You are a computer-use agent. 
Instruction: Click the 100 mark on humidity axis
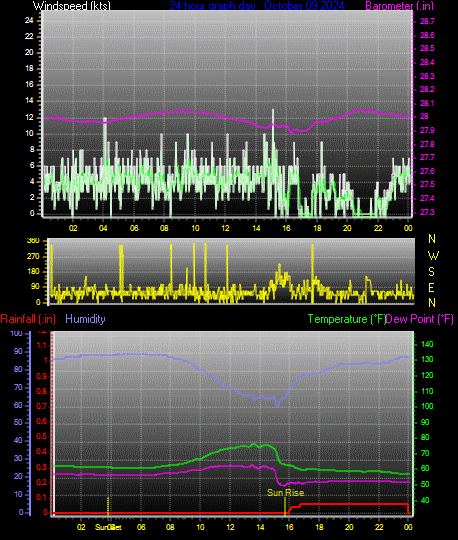(16, 333)
